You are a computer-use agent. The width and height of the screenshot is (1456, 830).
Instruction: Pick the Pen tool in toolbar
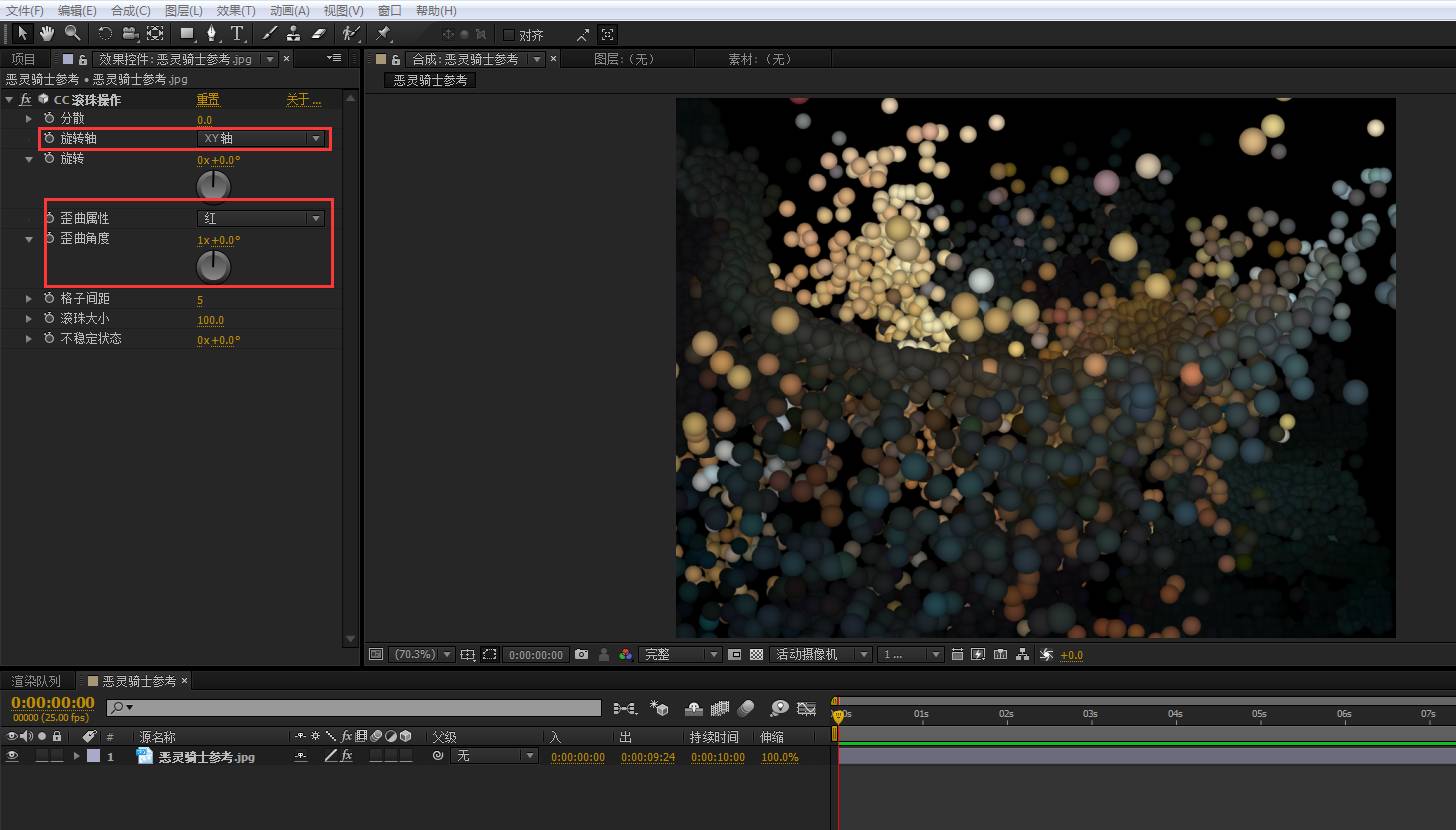tap(211, 33)
